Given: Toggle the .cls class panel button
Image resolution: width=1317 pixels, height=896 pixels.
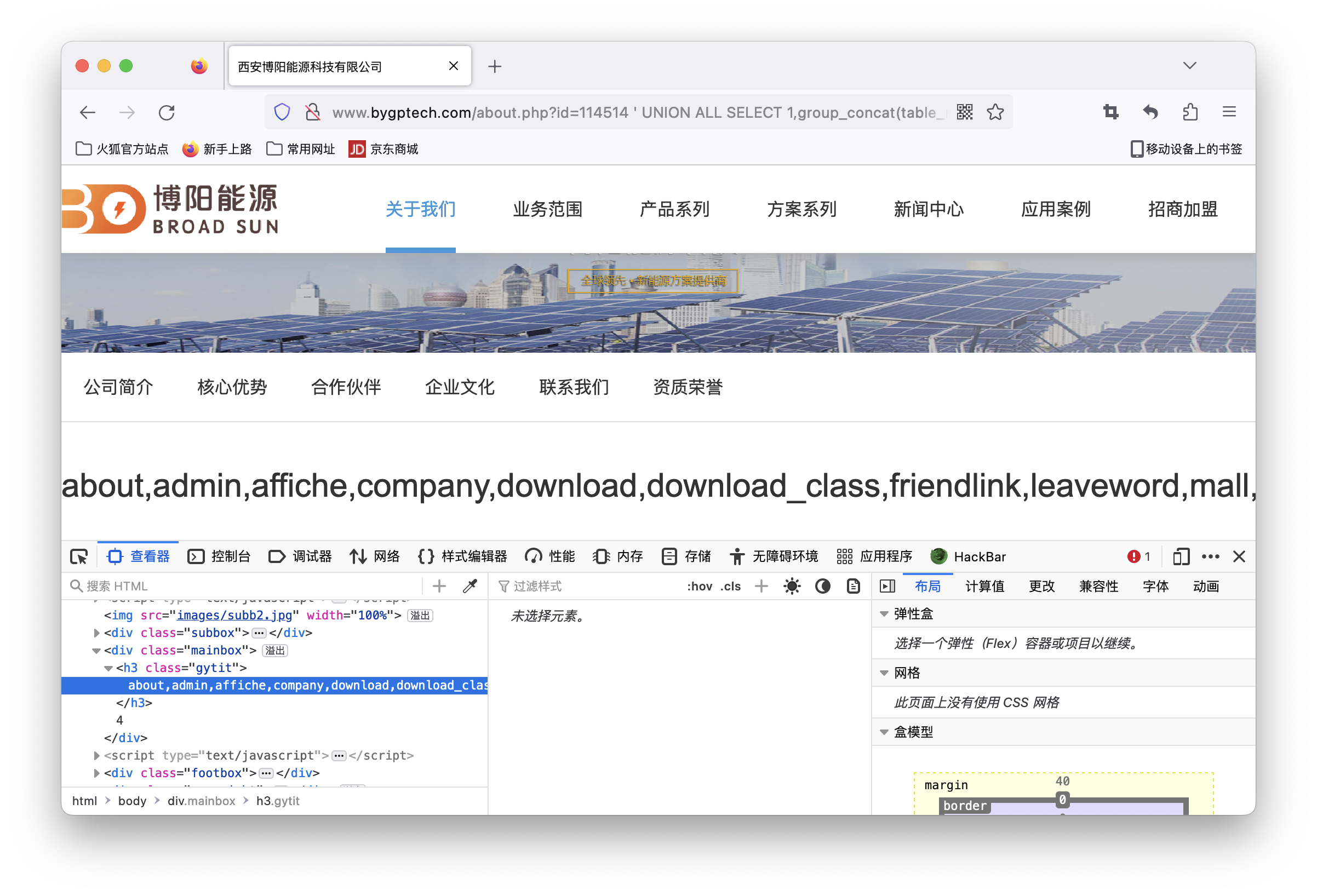Looking at the screenshot, I should 730,586.
